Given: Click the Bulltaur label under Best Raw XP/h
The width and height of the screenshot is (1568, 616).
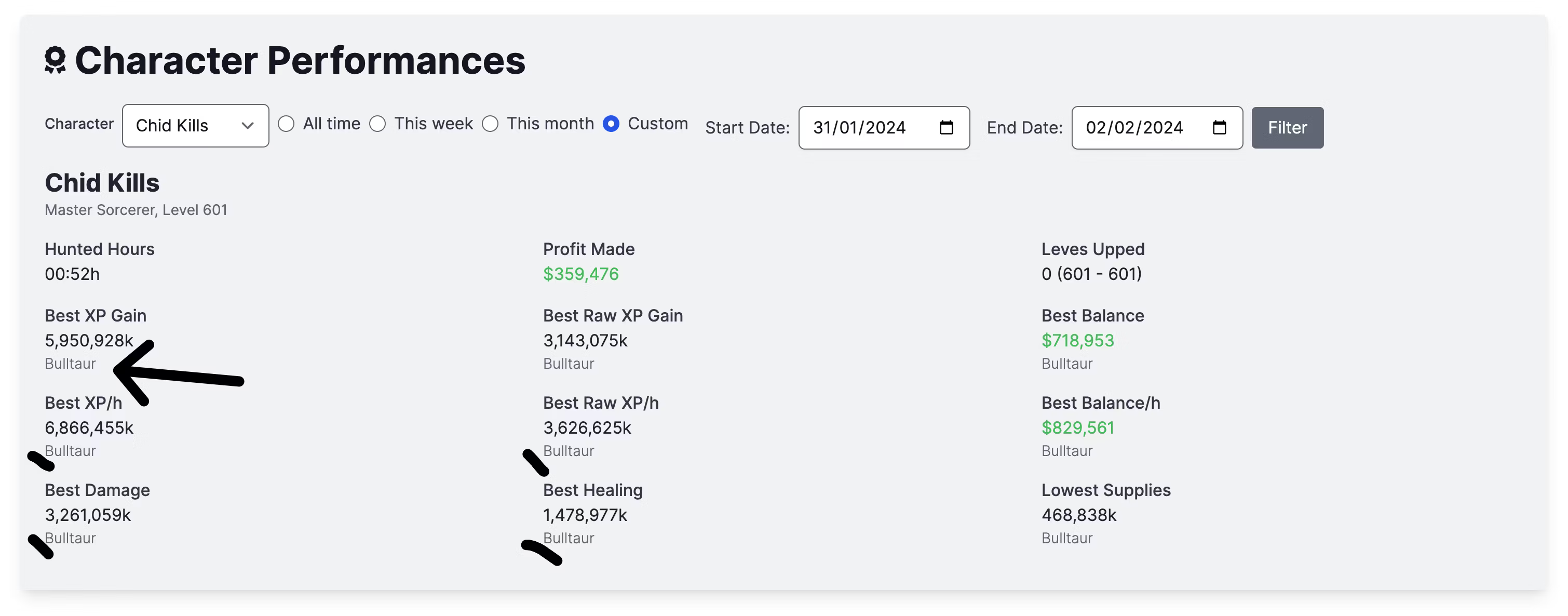Looking at the screenshot, I should (569, 451).
